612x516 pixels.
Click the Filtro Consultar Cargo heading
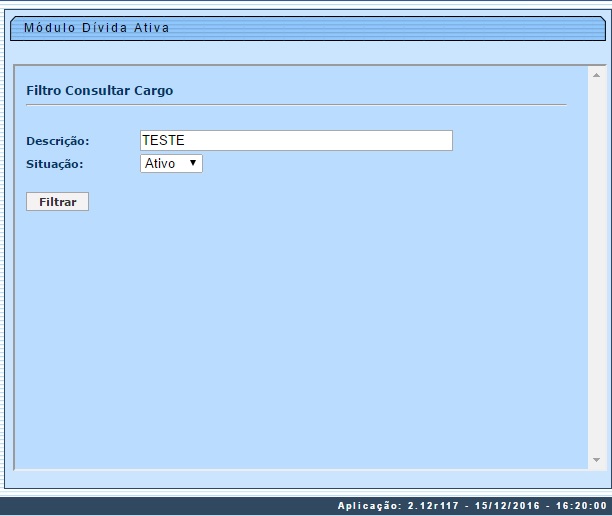click(x=99, y=90)
